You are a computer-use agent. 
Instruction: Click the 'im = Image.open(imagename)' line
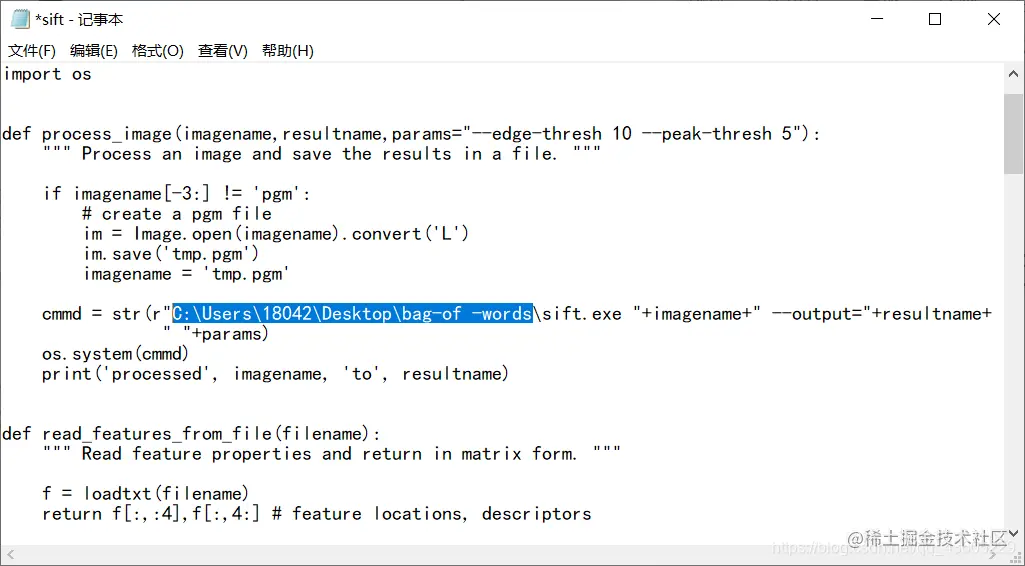[276, 234]
